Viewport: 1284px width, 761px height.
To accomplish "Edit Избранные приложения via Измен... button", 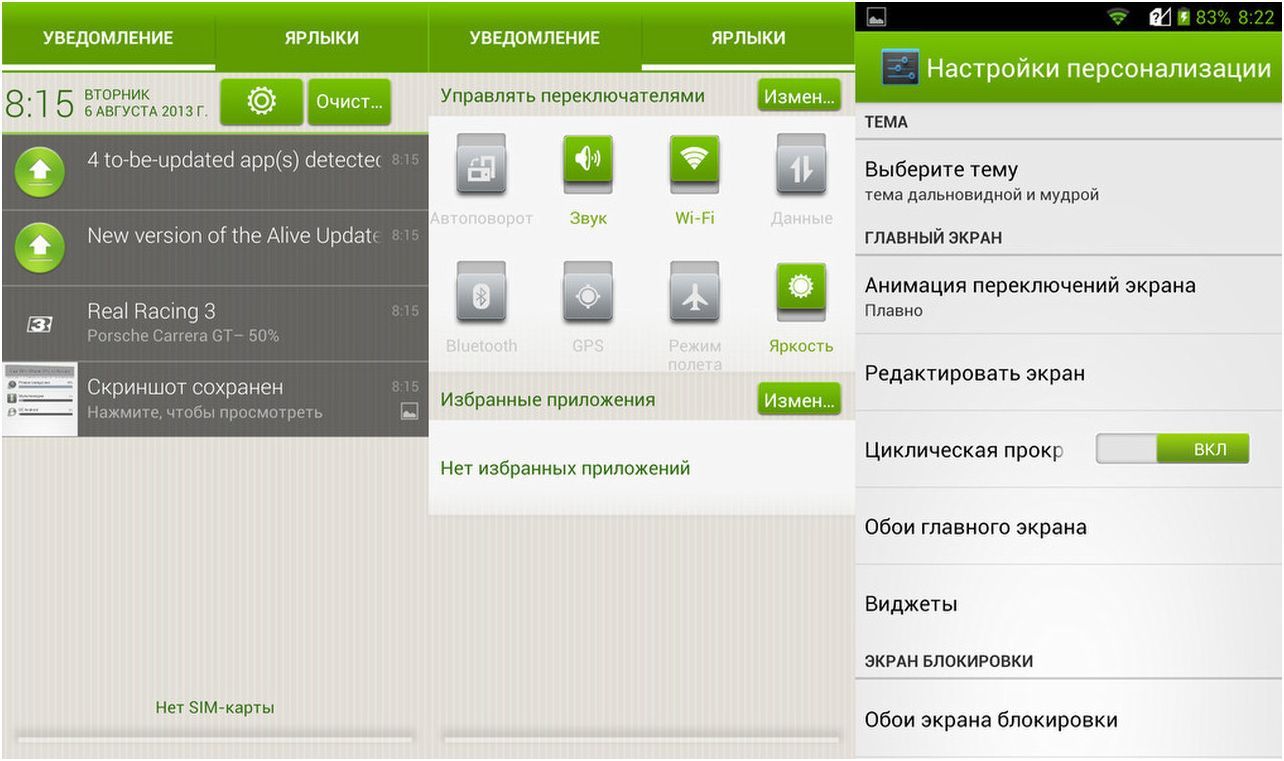I will click(x=799, y=398).
